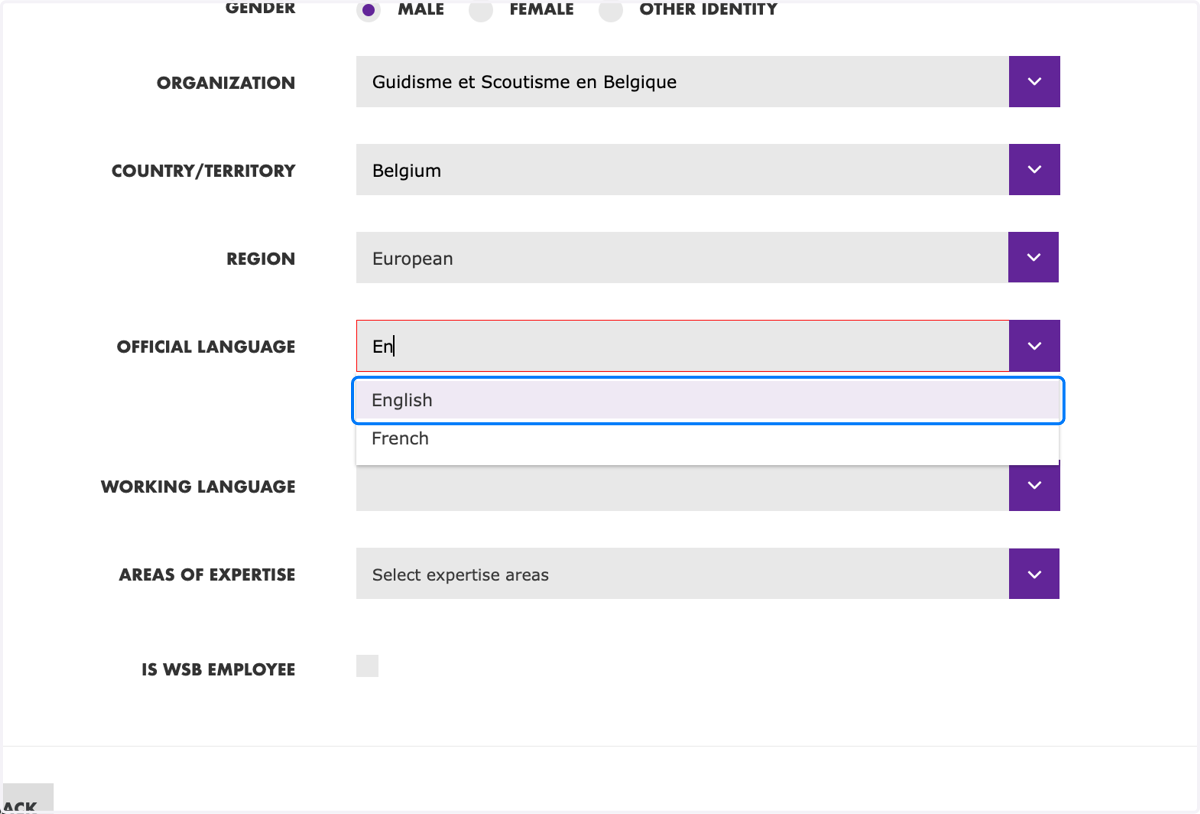Viewport: 1200px width, 814px height.
Task: Collapse the Official Language dropdown arrow
Action: tap(1034, 346)
